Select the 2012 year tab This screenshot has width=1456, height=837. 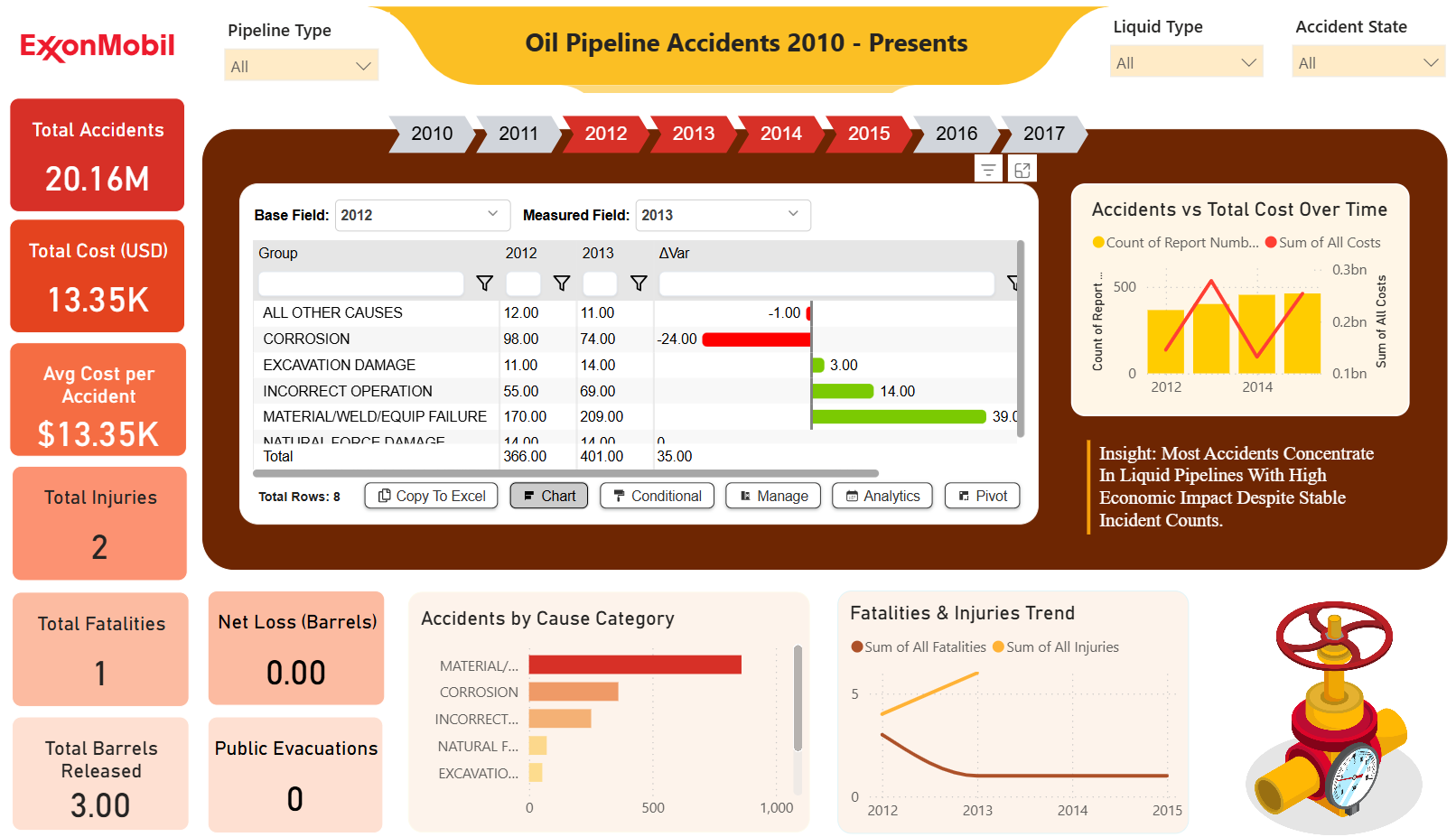[x=606, y=134]
